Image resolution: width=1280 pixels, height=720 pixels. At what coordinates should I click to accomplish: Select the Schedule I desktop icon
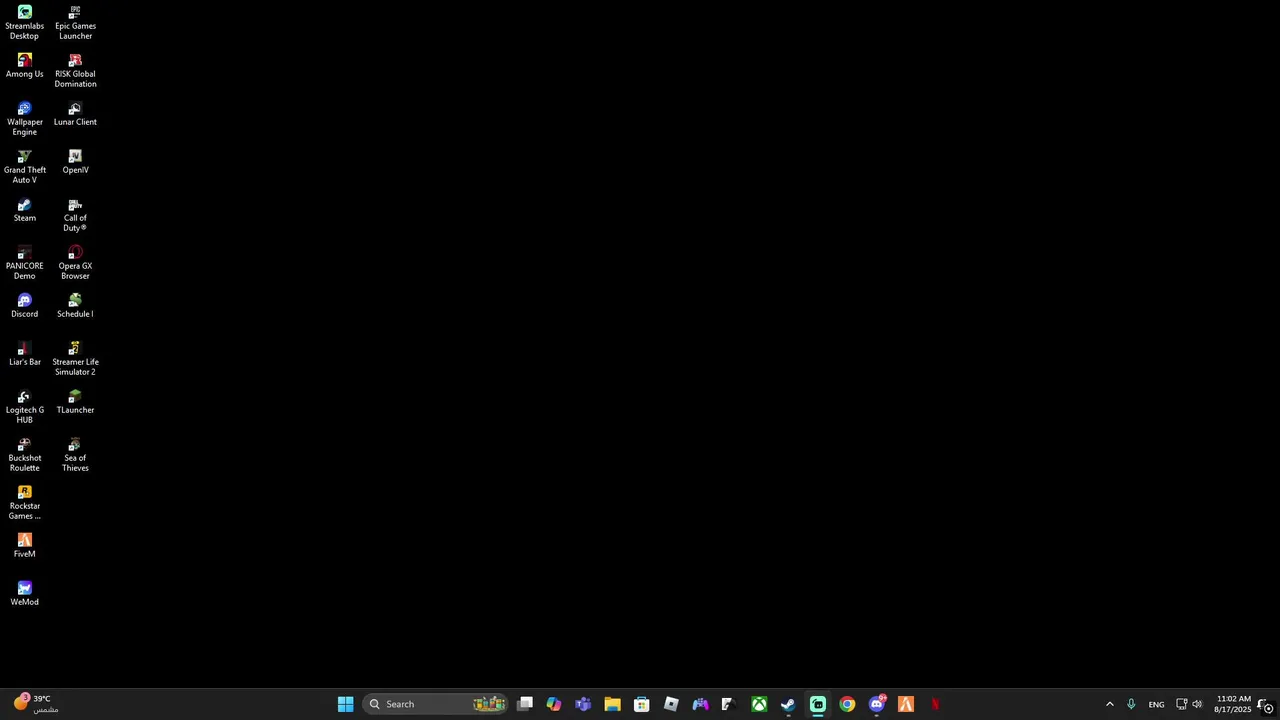click(x=75, y=306)
